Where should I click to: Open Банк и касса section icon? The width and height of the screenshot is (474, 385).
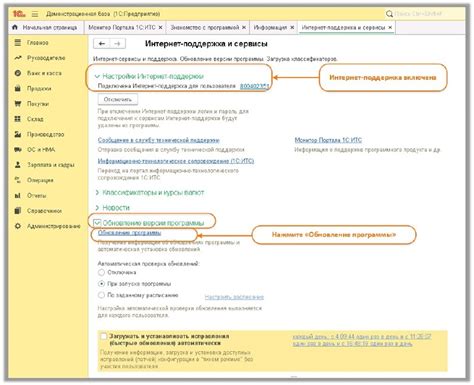[18, 73]
